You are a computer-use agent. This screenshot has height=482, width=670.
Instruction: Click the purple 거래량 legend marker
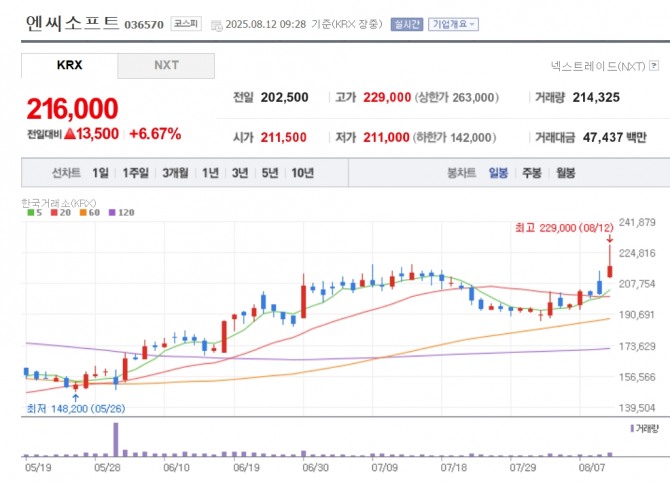(632, 428)
